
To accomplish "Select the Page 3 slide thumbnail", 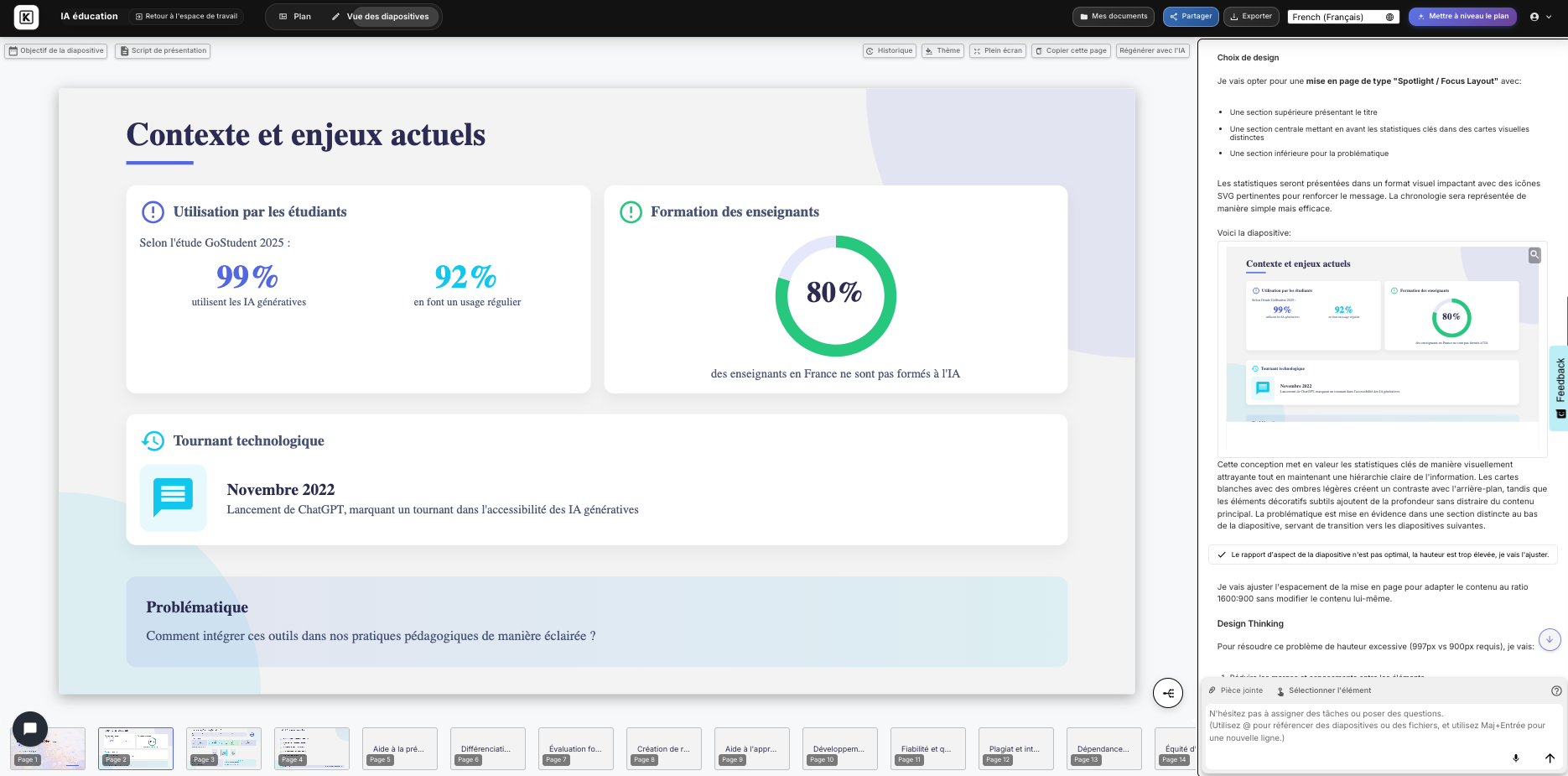I will [224, 748].
